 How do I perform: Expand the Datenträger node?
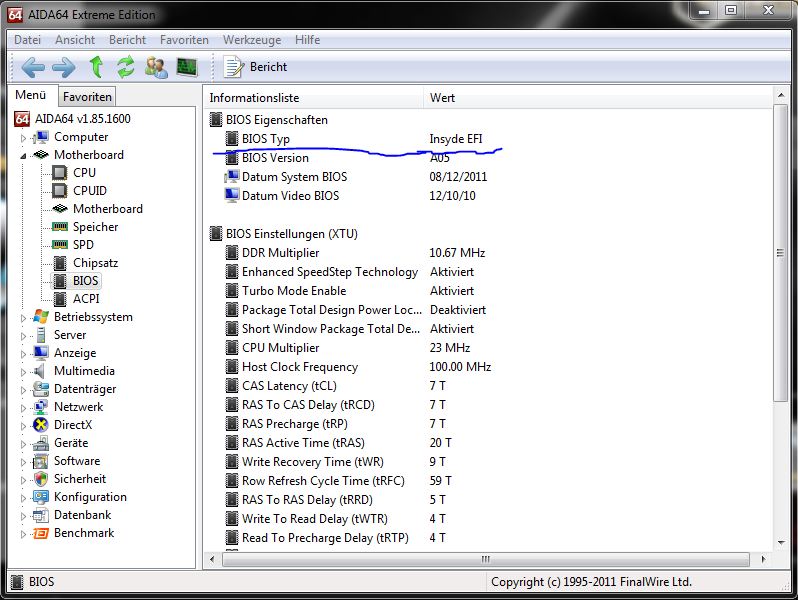[23, 390]
